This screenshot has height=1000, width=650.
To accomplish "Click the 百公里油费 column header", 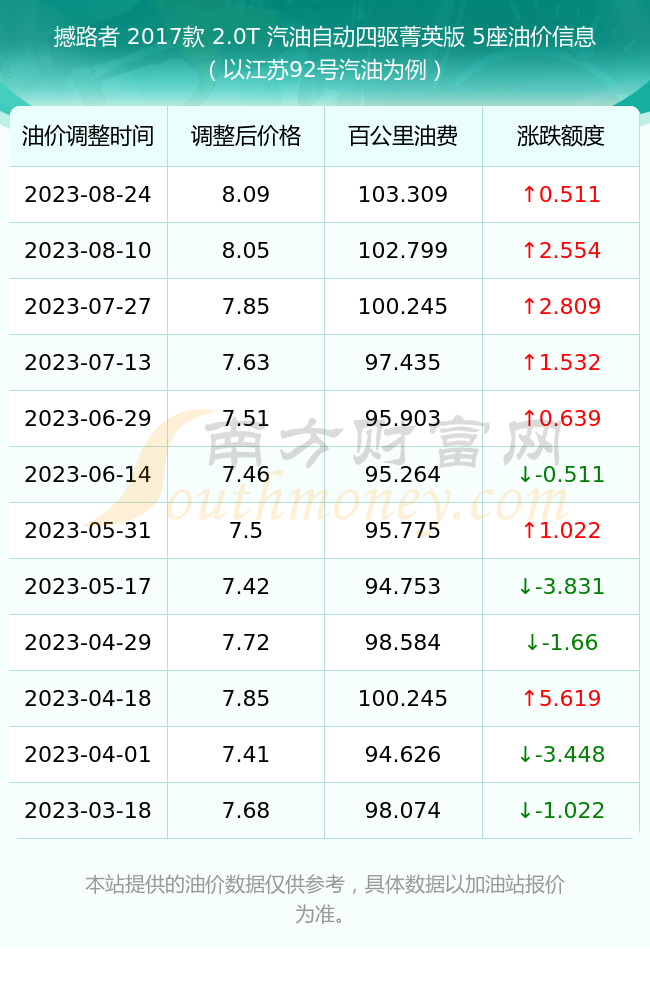I will pos(403,136).
